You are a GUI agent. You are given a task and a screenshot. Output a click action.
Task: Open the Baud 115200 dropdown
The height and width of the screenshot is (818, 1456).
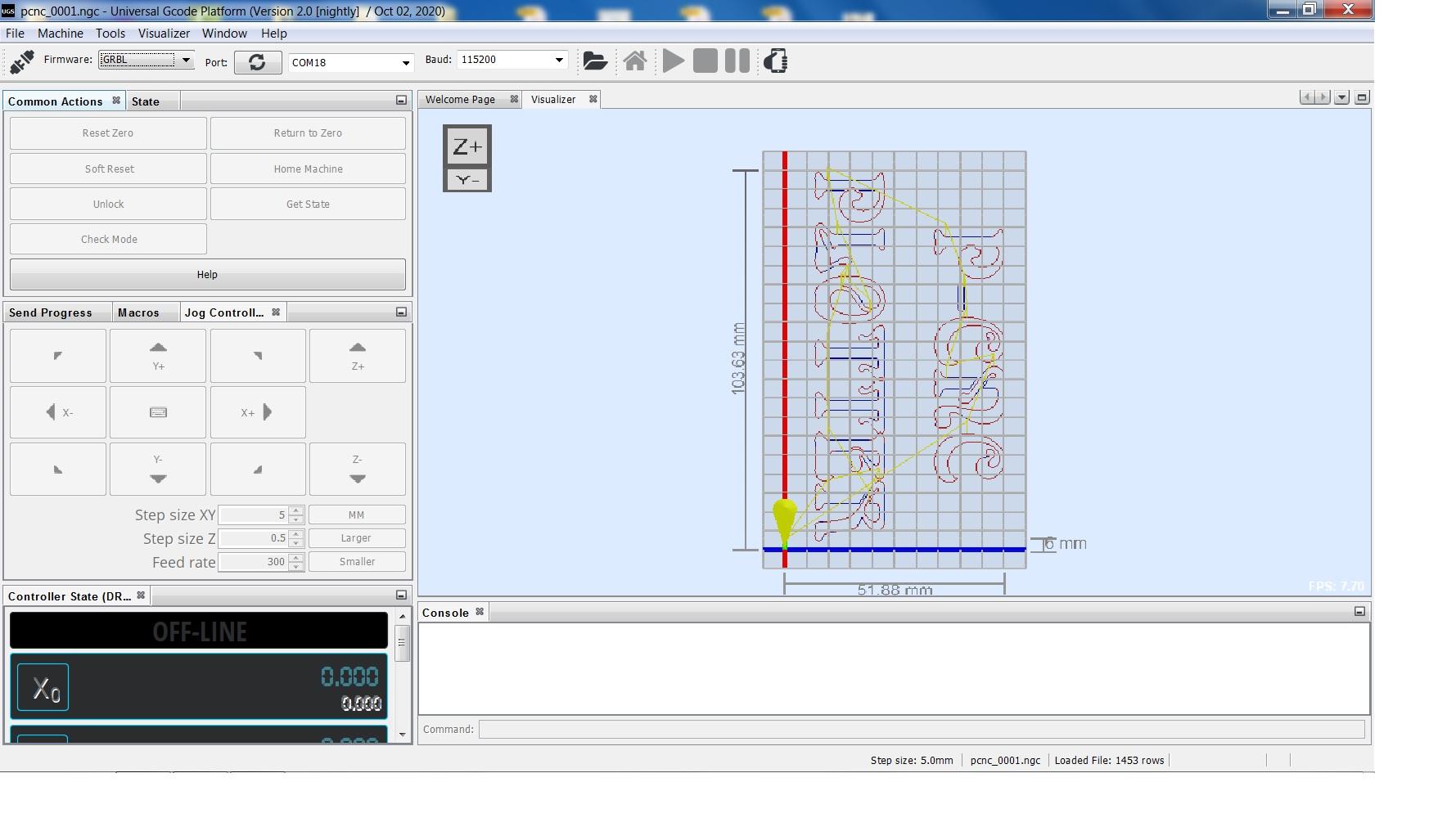click(x=559, y=60)
